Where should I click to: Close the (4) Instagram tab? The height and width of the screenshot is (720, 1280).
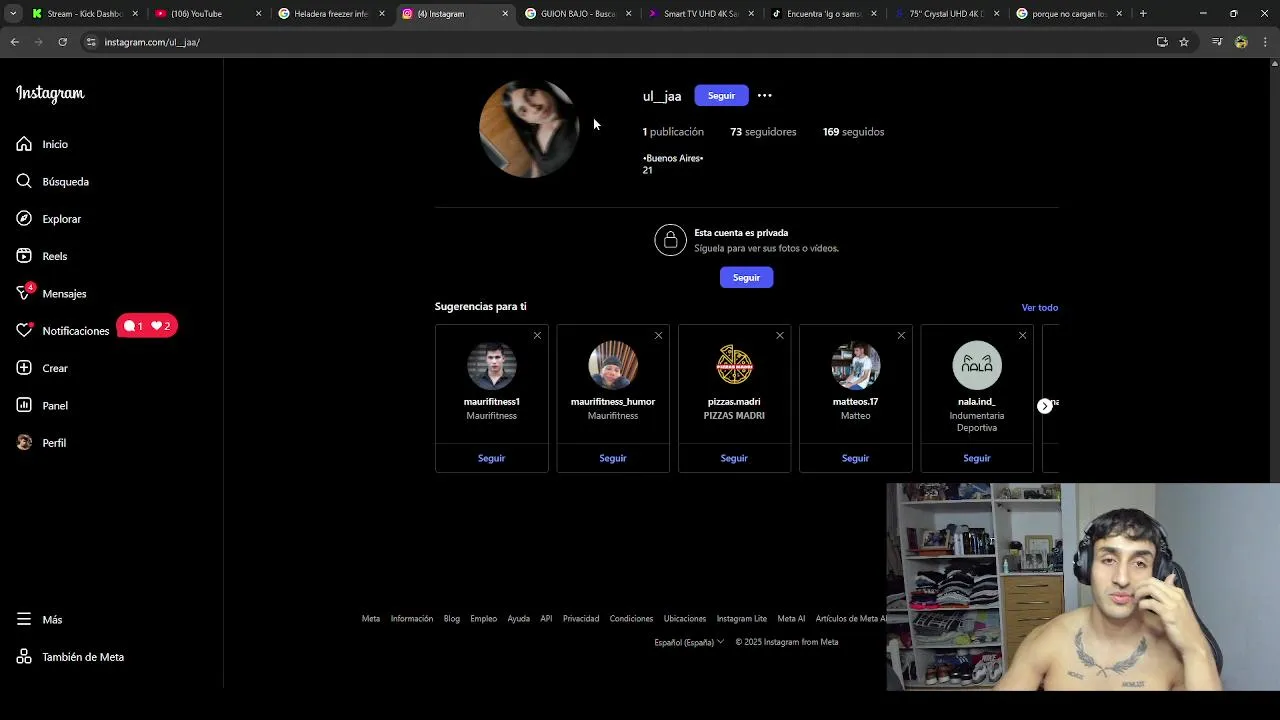click(x=505, y=14)
